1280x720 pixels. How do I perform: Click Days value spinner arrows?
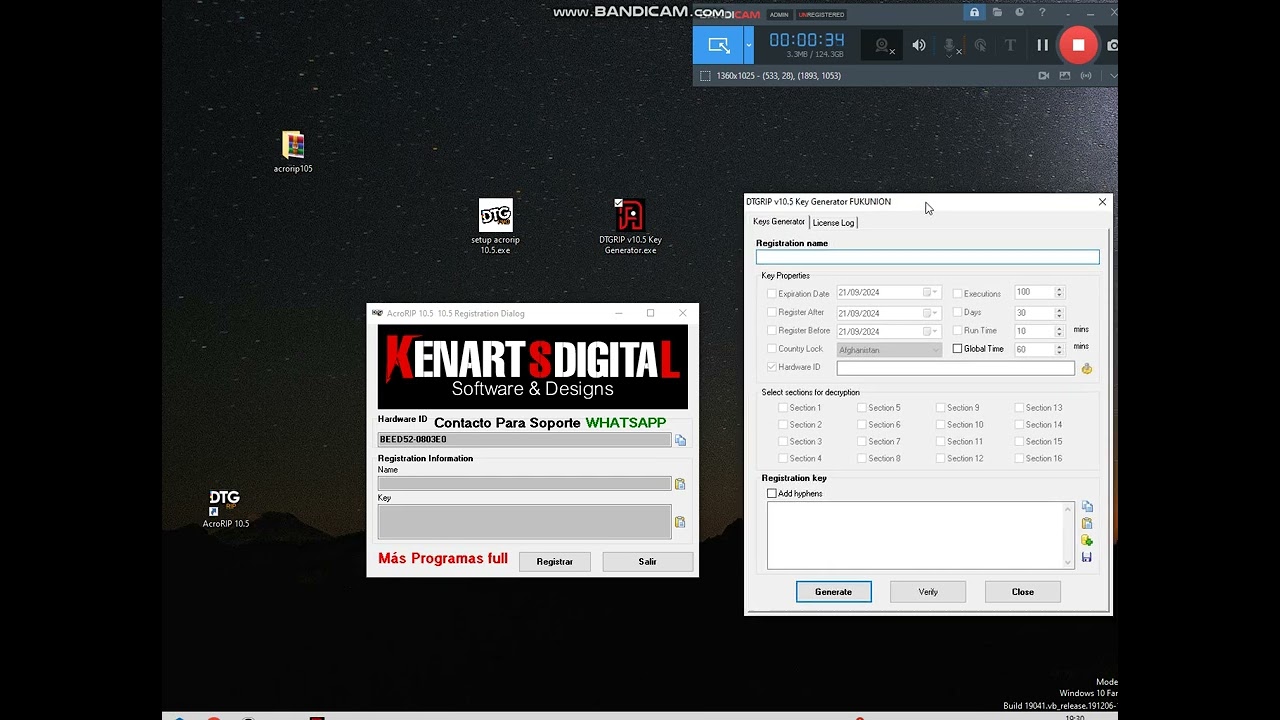1059,312
